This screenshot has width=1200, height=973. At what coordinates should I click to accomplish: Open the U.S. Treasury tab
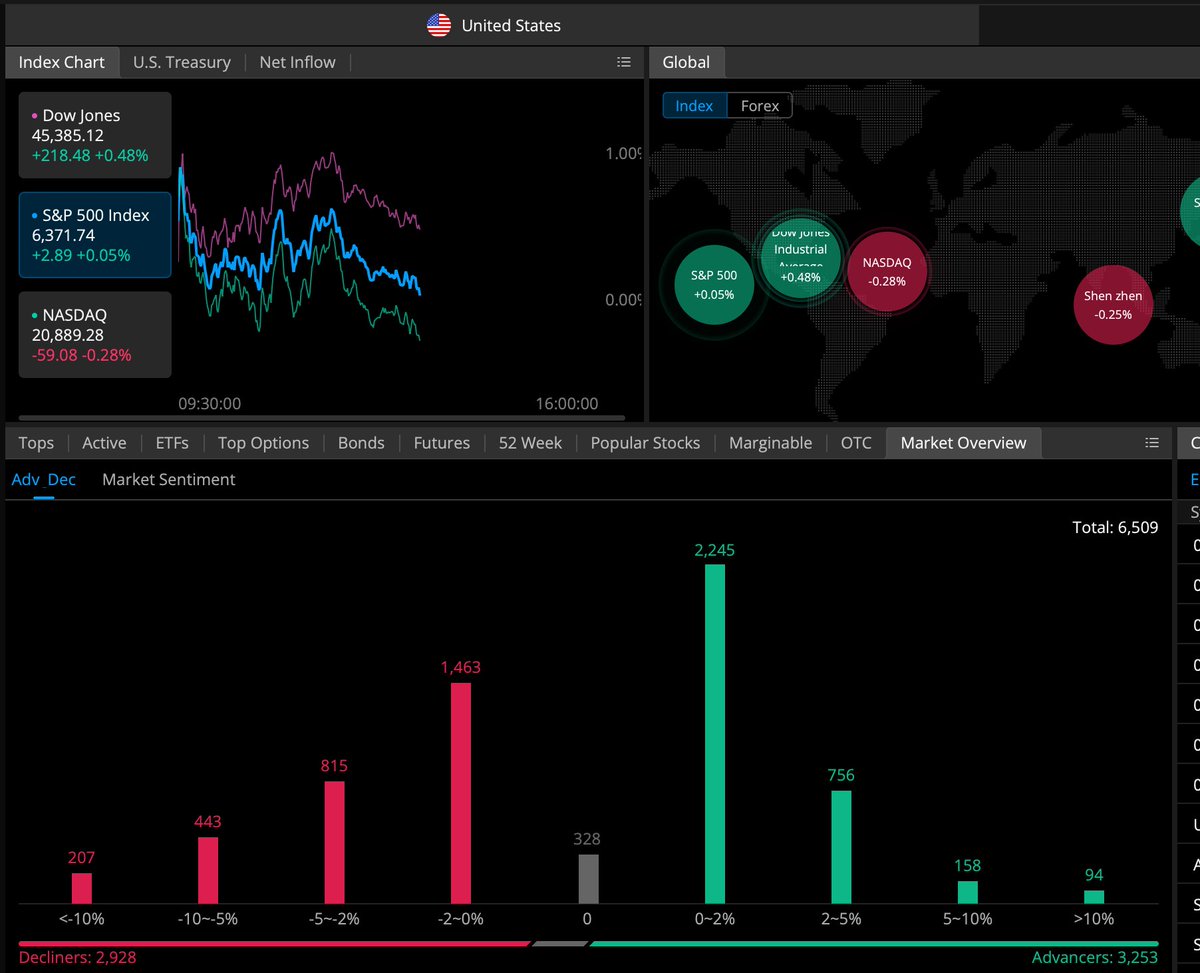pos(182,62)
